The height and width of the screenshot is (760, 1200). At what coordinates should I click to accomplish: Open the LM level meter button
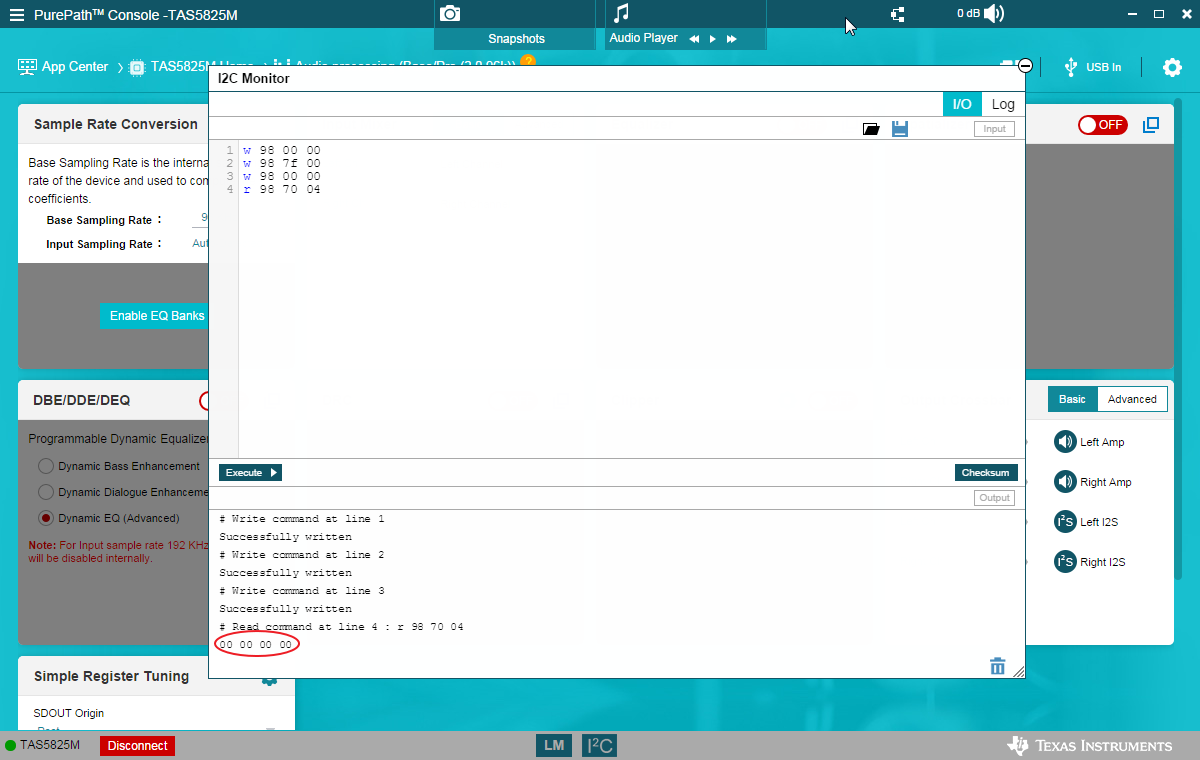pyautogui.click(x=554, y=745)
